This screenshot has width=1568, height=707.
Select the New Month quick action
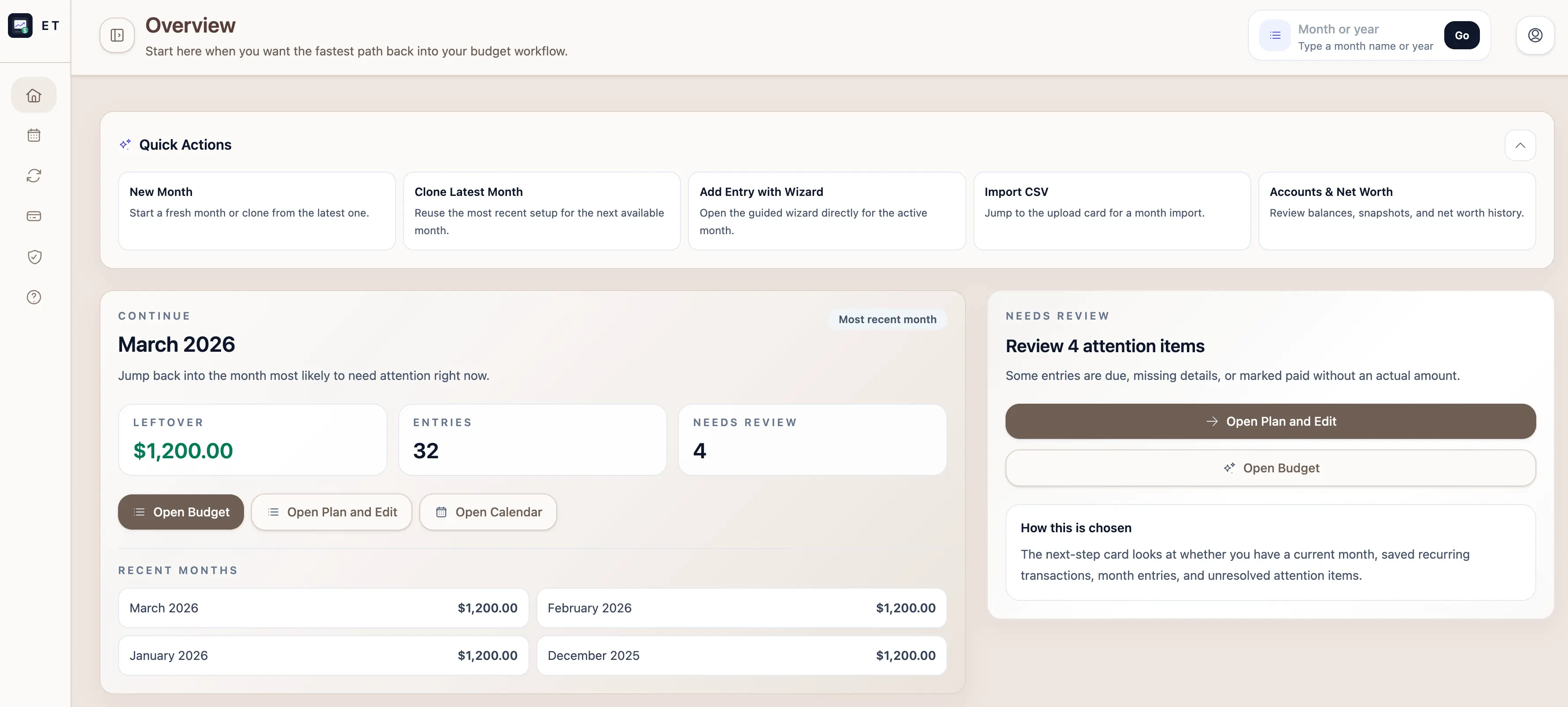(256, 210)
